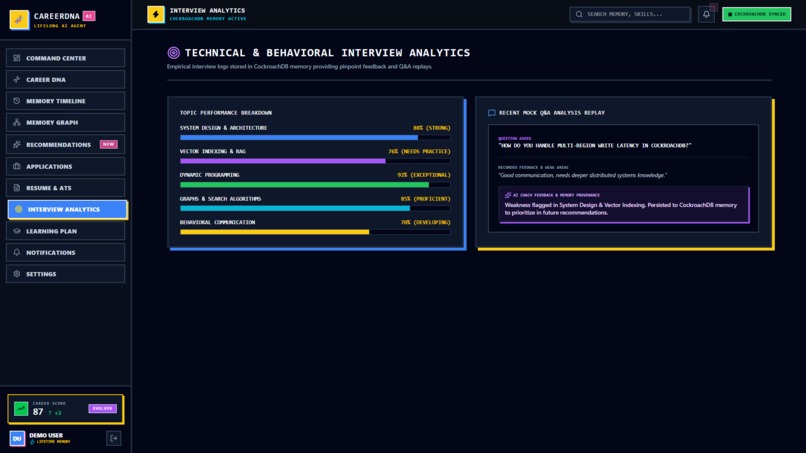
Task: Click the Career DNA sparkle icon
Action: pos(16,80)
